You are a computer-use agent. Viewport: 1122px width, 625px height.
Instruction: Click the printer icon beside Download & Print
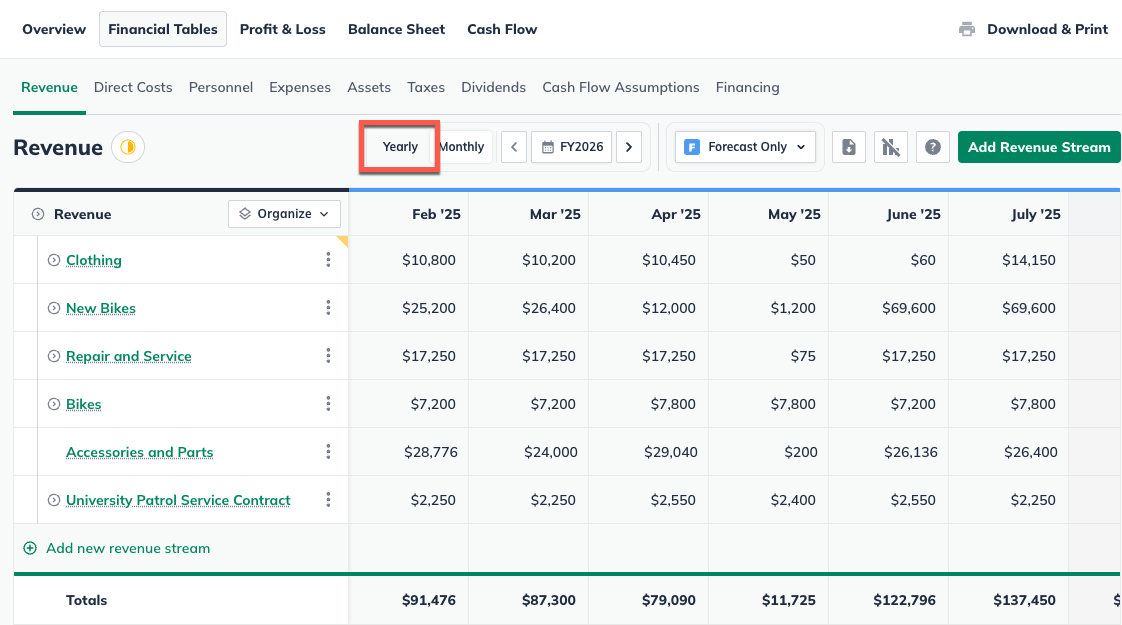(x=966, y=29)
